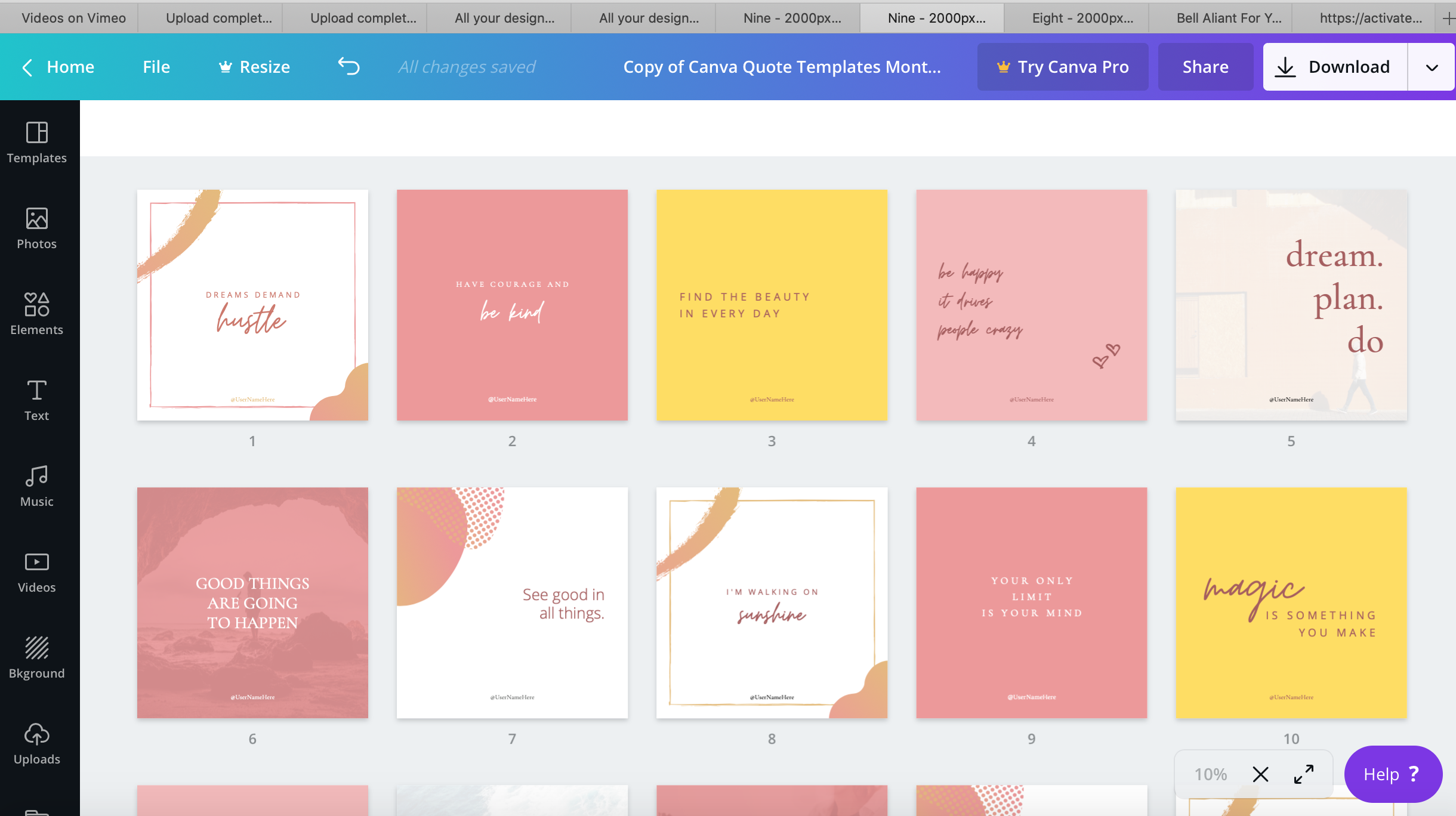Screen dimensions: 1456x816
Task: Go back to Home
Action: tap(58, 67)
